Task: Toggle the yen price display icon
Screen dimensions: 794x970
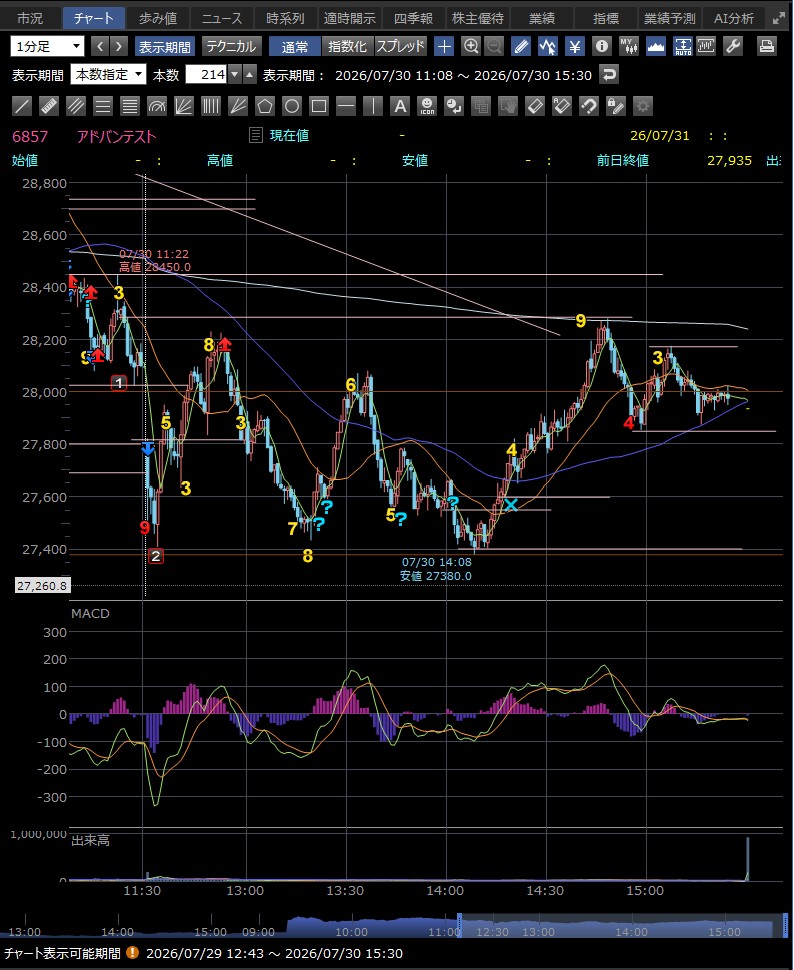Action: 575,46
